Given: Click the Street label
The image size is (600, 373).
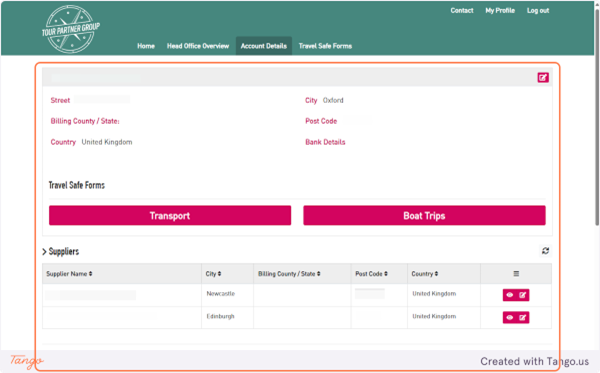Looking at the screenshot, I should click(x=60, y=100).
